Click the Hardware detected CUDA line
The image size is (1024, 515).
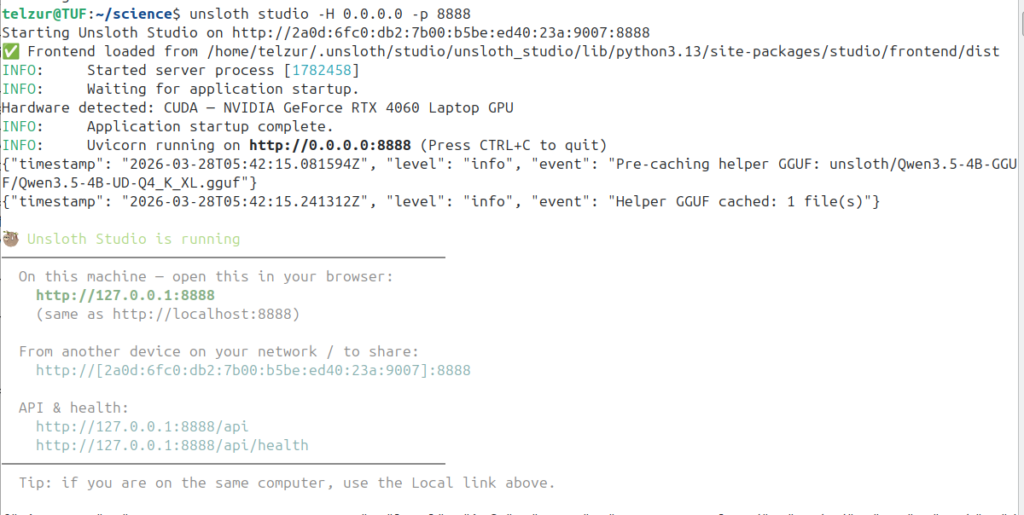[257, 108]
